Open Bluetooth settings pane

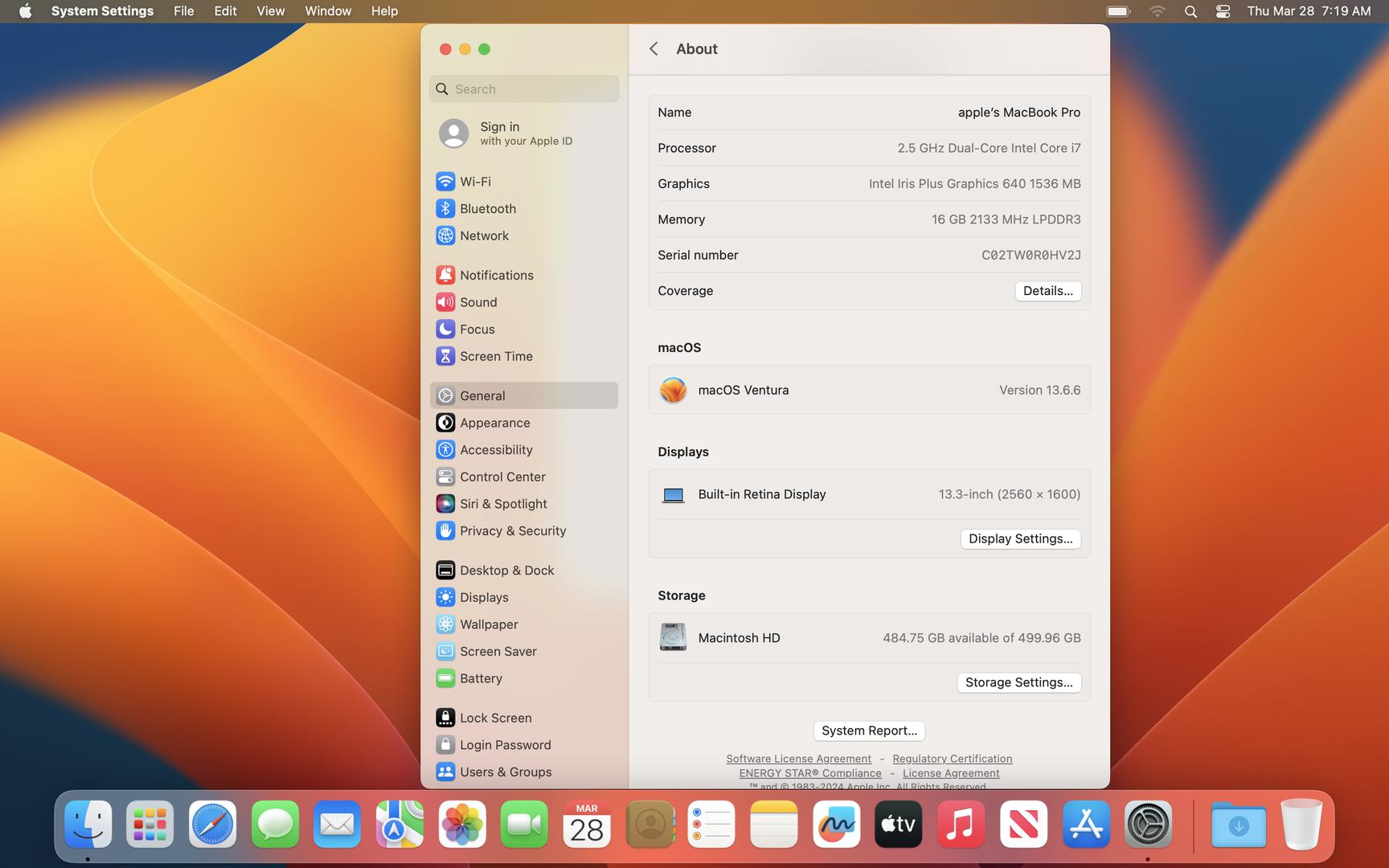[x=524, y=209]
